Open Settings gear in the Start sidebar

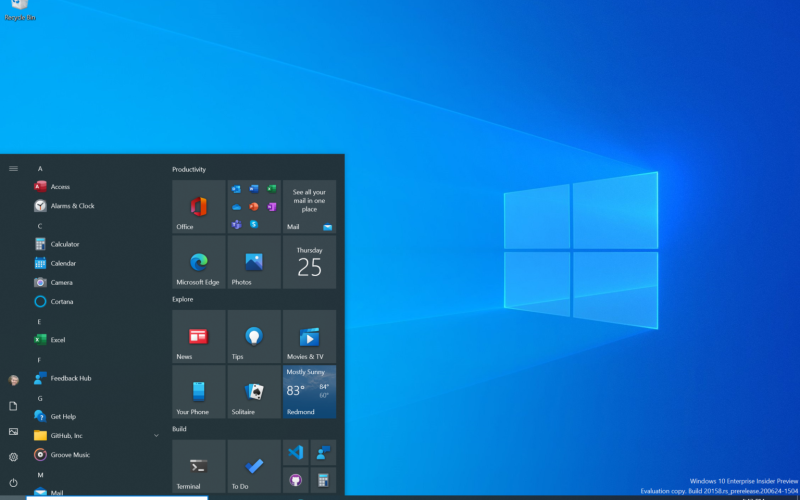coord(13,457)
